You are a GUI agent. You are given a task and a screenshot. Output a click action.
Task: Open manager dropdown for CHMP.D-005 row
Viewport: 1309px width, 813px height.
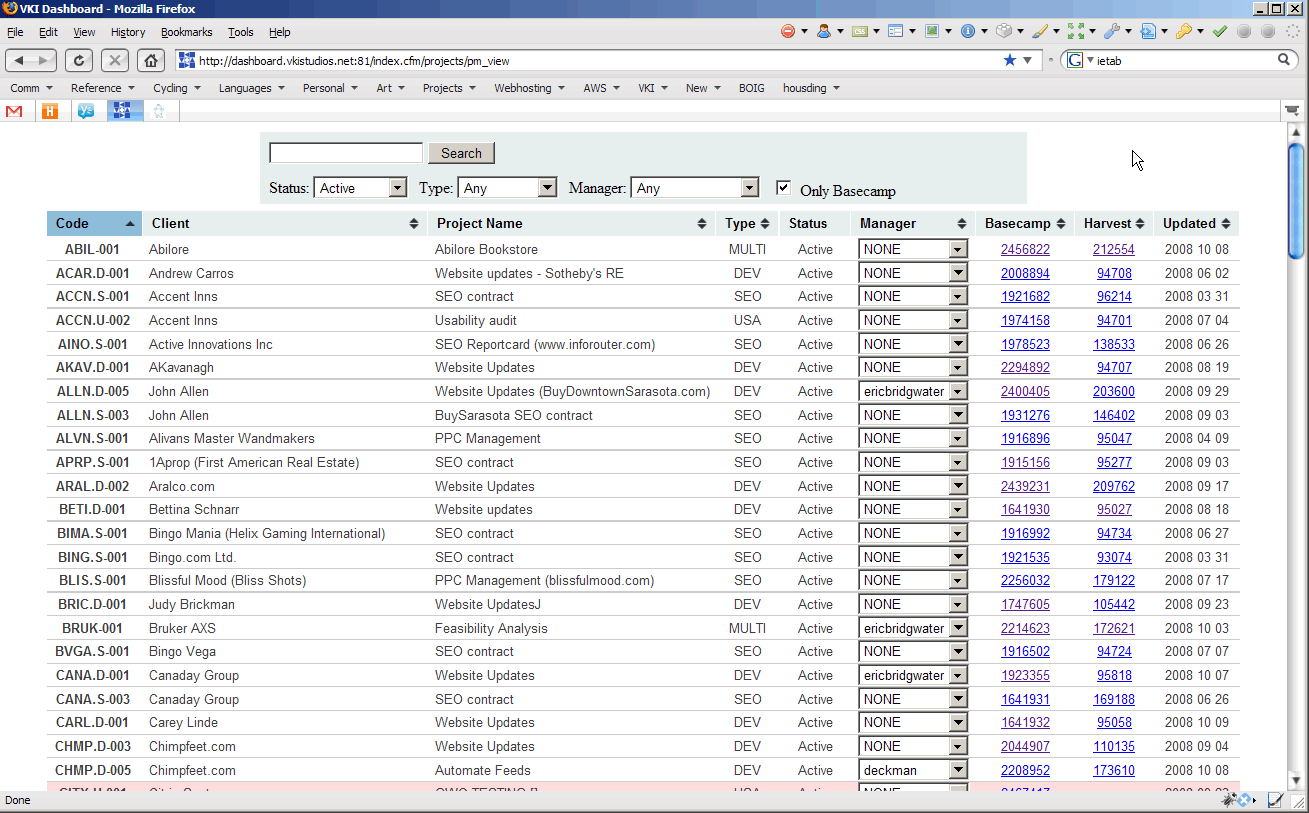point(913,770)
